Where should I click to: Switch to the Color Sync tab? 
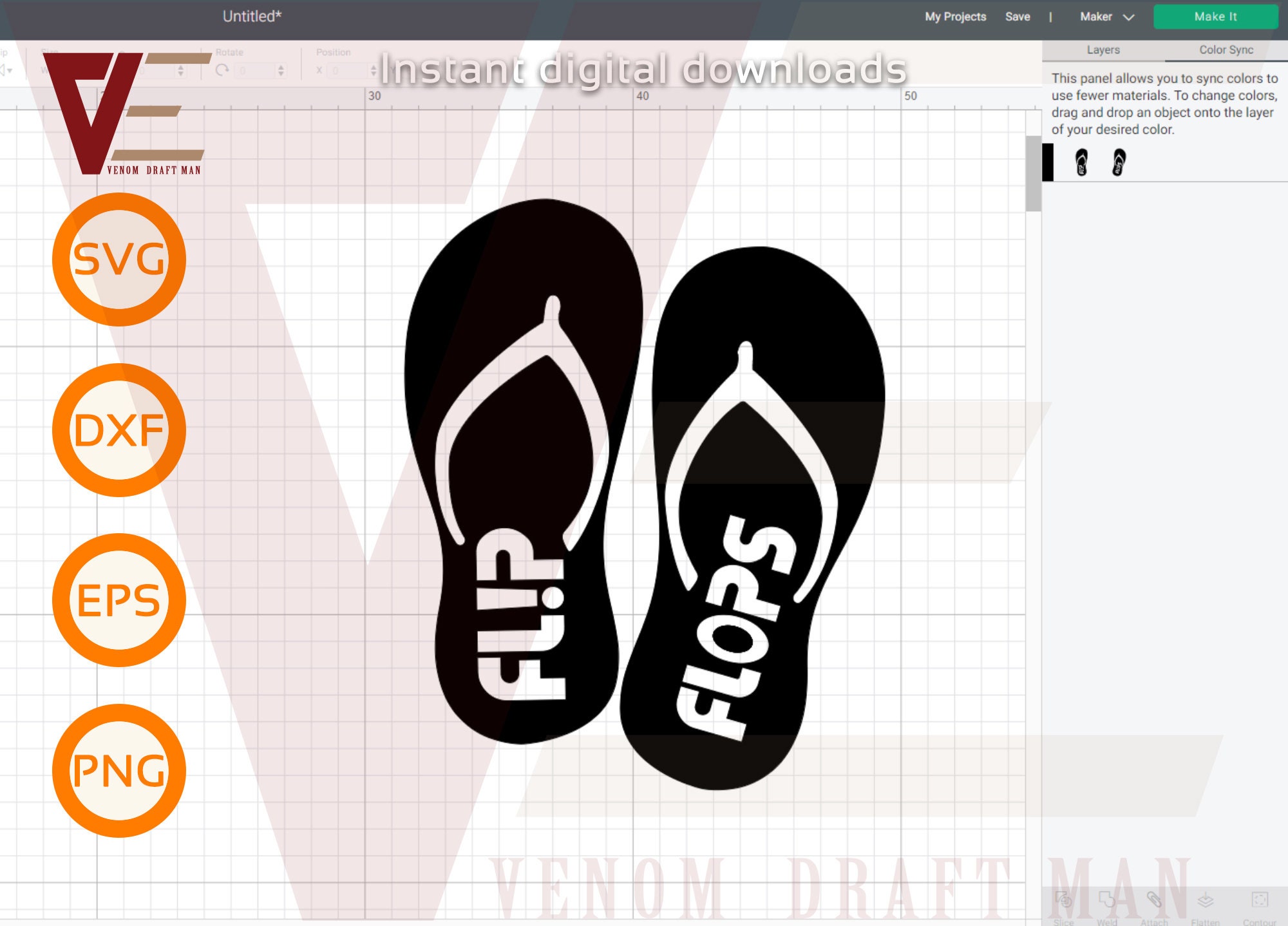(1224, 50)
